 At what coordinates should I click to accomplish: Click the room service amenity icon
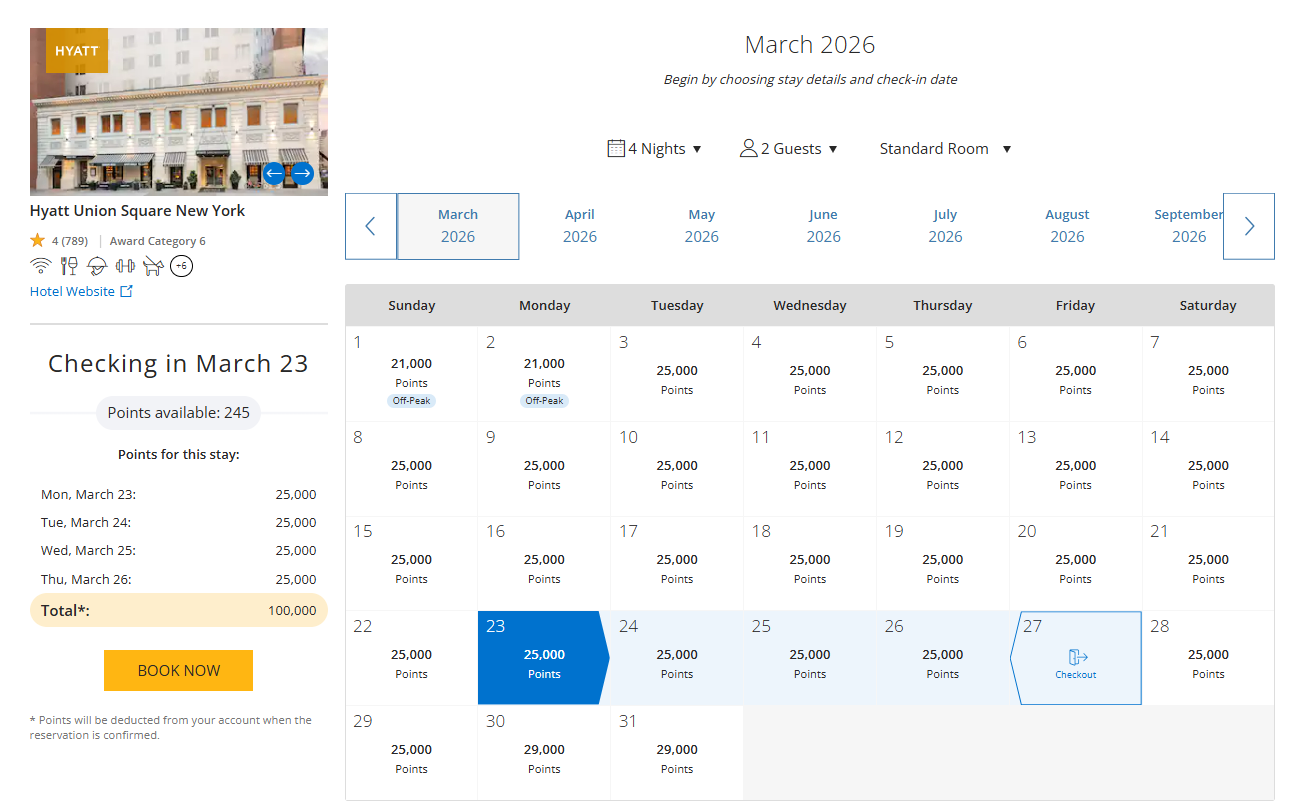tap(96, 265)
